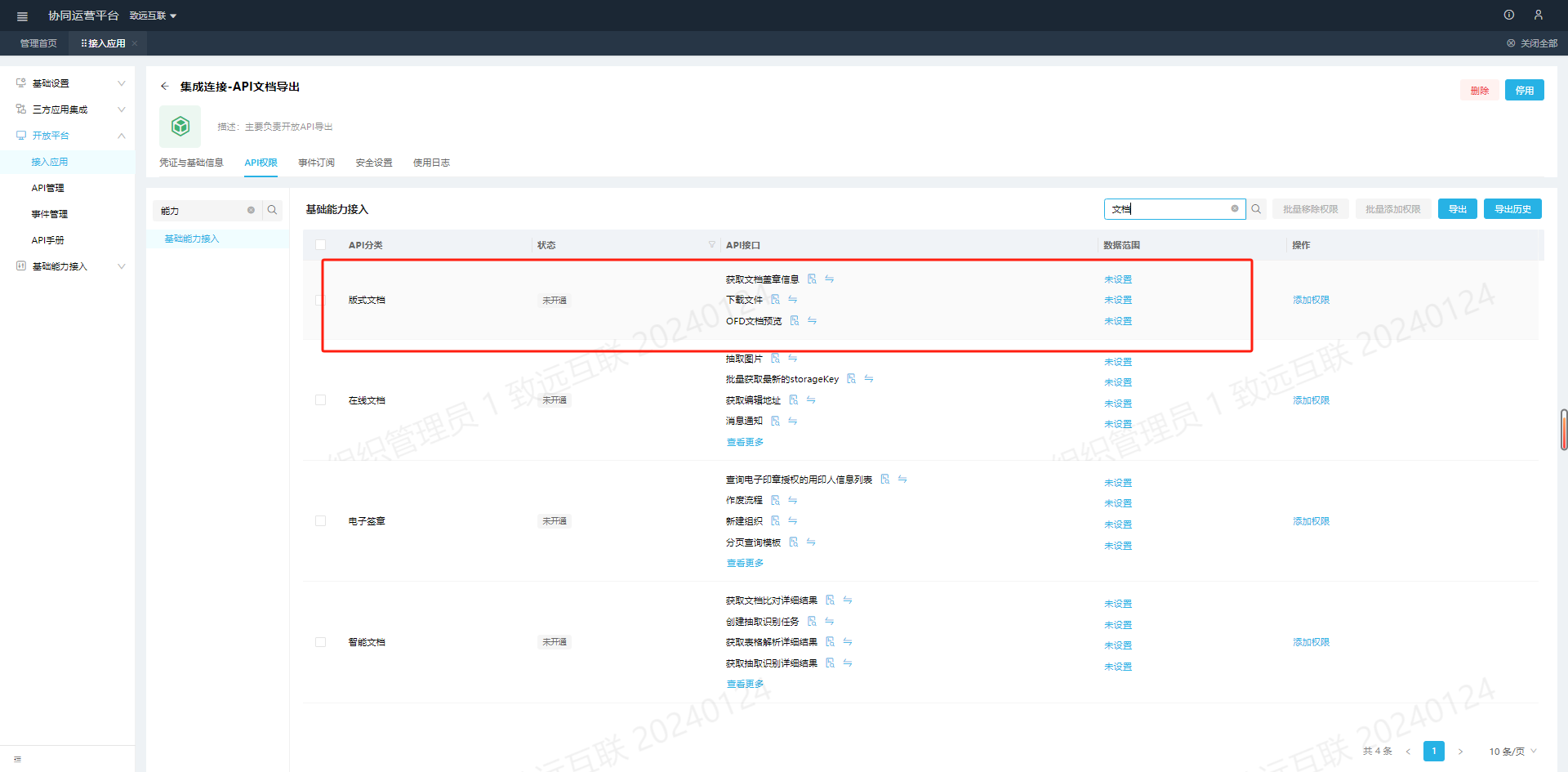
Task: Go back using the arrow beside 集成连接-API文档导出
Action: point(165,86)
